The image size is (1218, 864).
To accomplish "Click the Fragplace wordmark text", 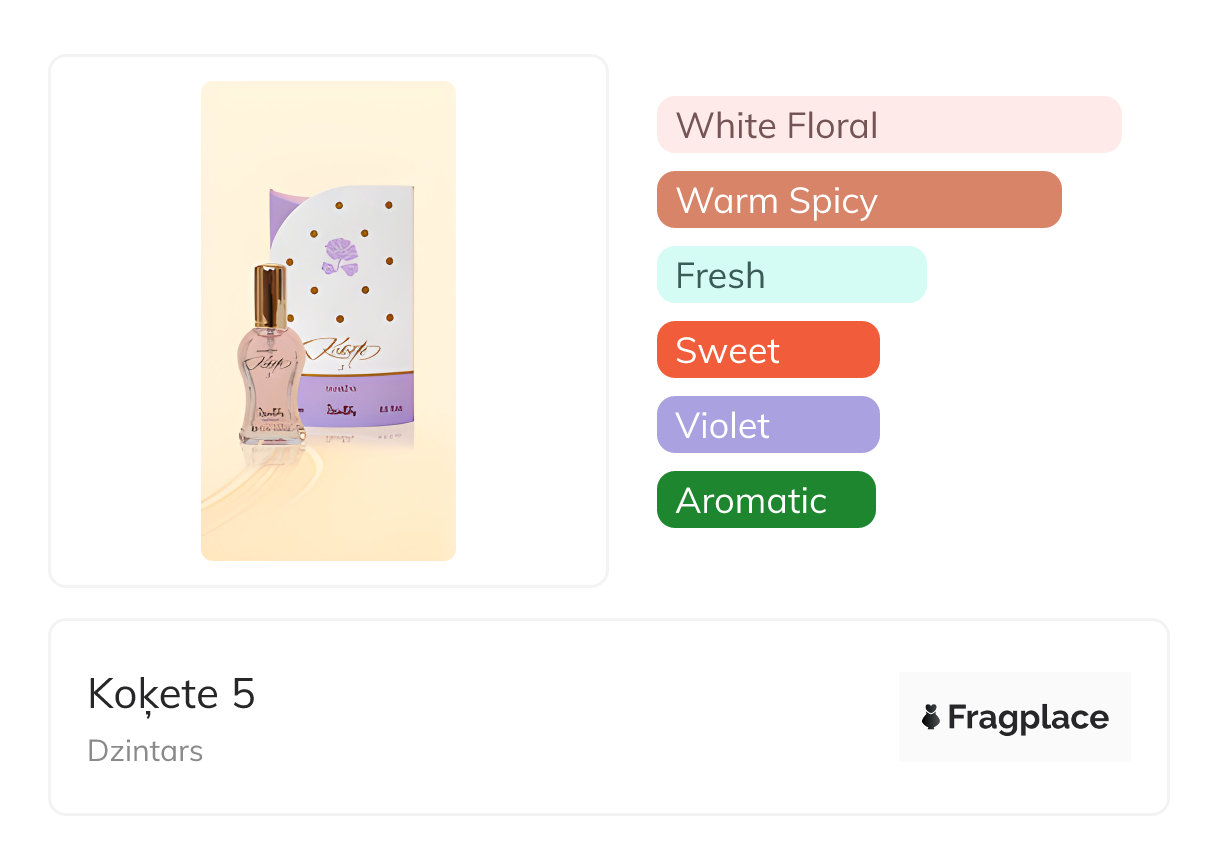I will coord(1027,718).
